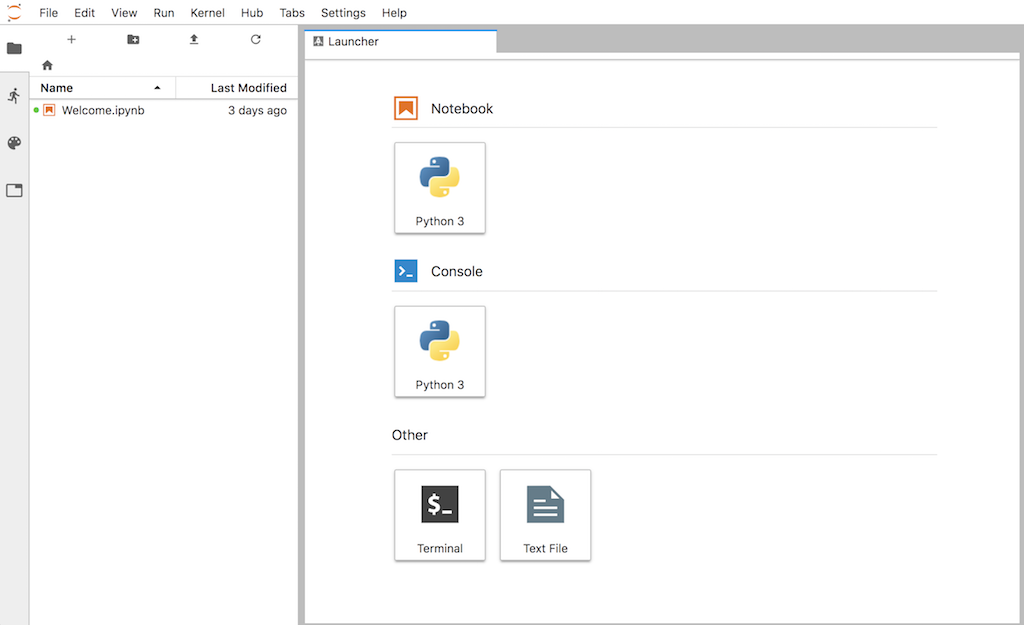The height and width of the screenshot is (625, 1024).
Task: Open the Settings menu
Action: [344, 13]
